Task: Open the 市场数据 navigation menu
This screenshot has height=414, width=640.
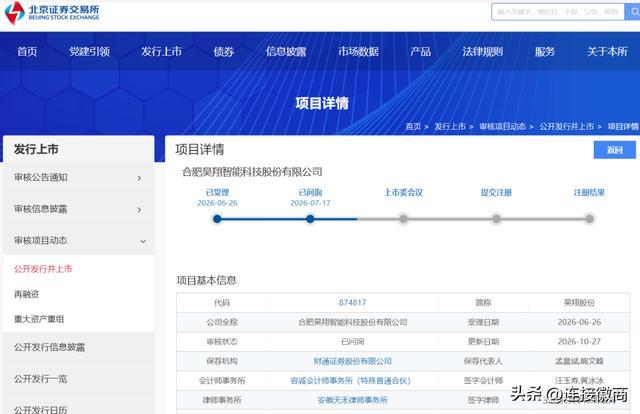Action: [358, 51]
